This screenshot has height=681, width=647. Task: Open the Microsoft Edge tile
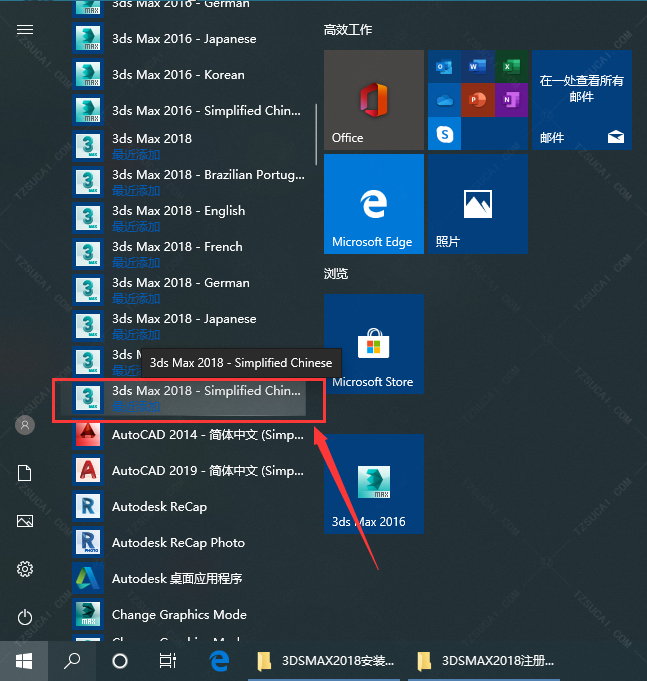pyautogui.click(x=374, y=204)
